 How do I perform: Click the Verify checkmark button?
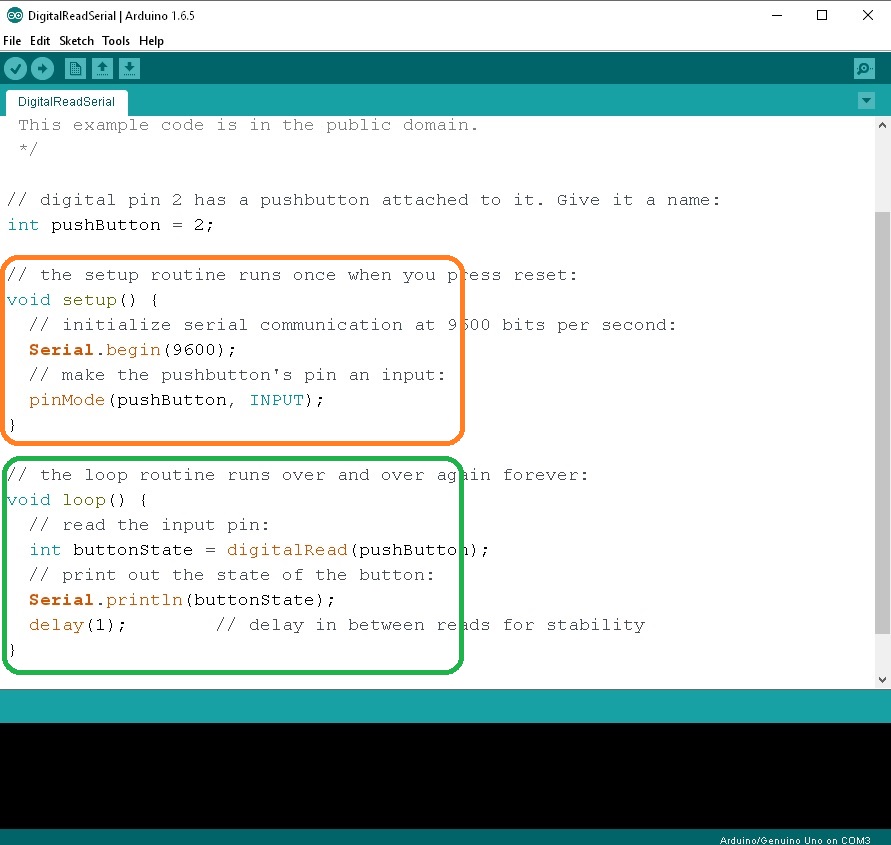(15, 69)
